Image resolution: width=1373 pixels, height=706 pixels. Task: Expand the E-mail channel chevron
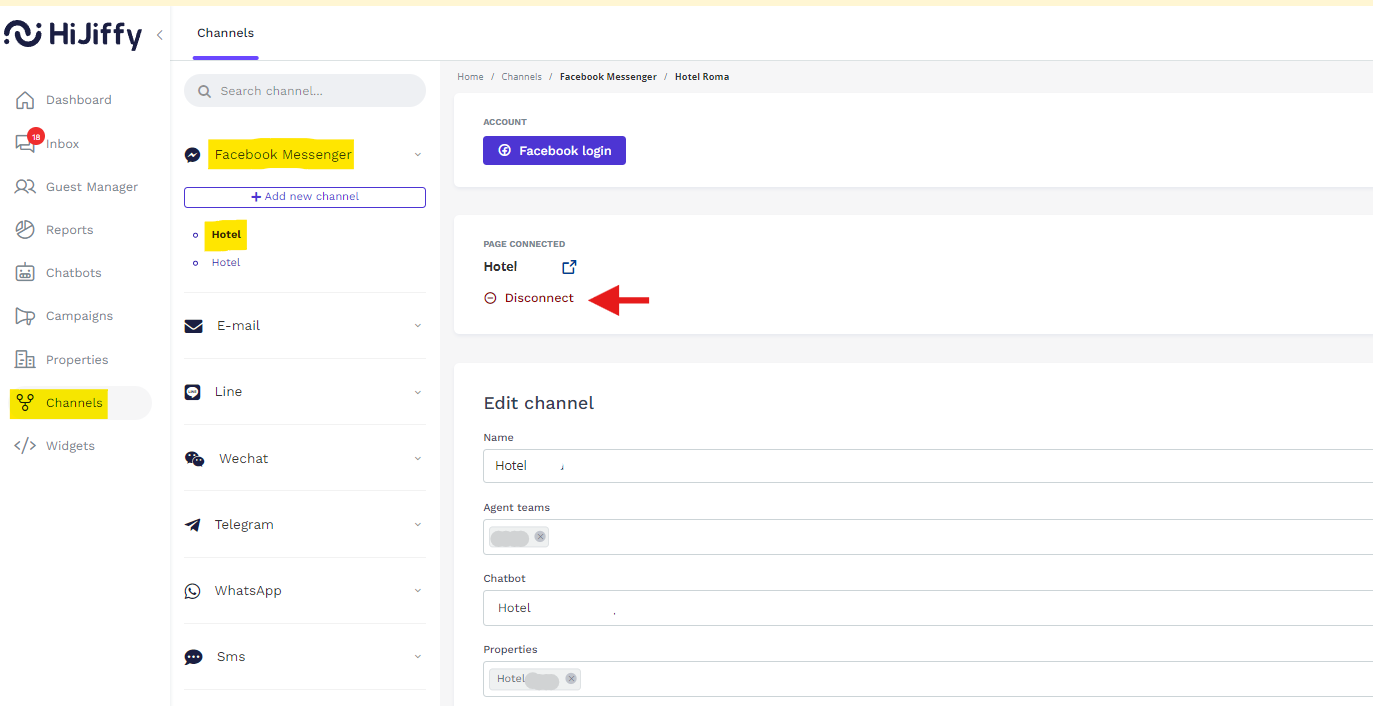click(x=418, y=326)
